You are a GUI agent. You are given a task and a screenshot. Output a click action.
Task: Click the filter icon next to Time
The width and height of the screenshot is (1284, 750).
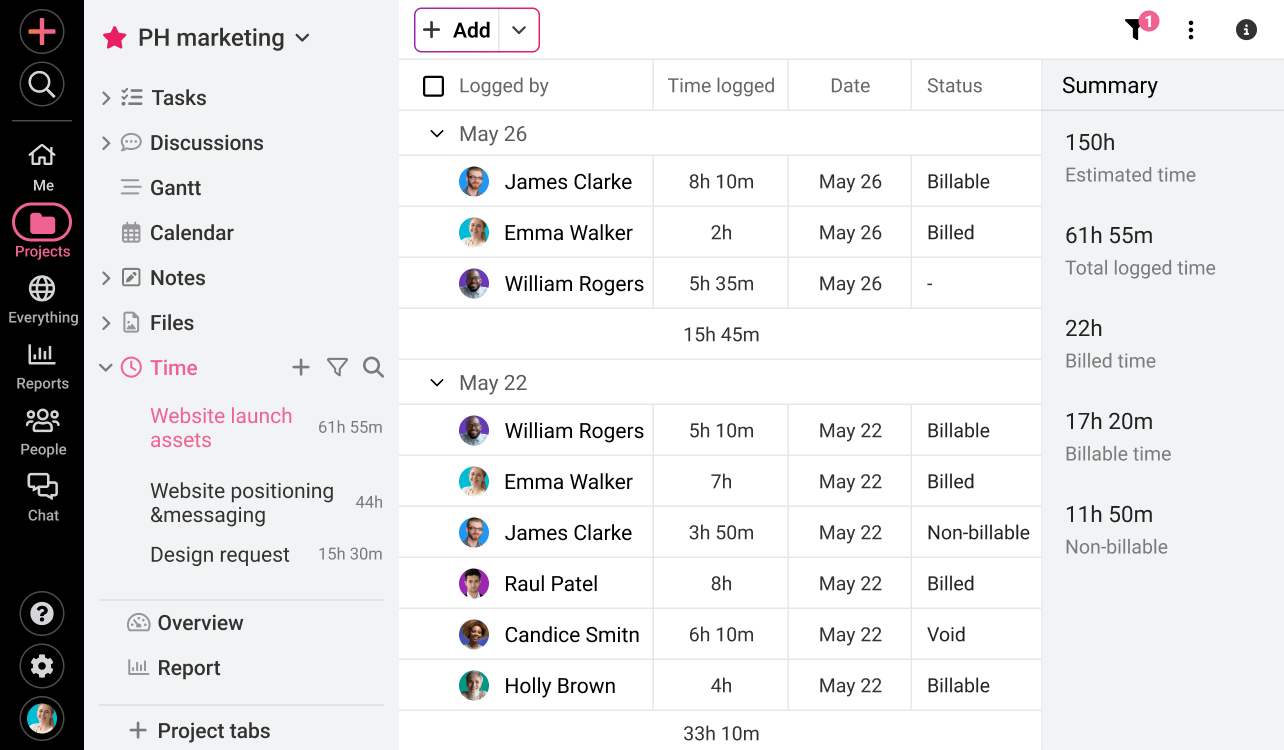point(337,367)
